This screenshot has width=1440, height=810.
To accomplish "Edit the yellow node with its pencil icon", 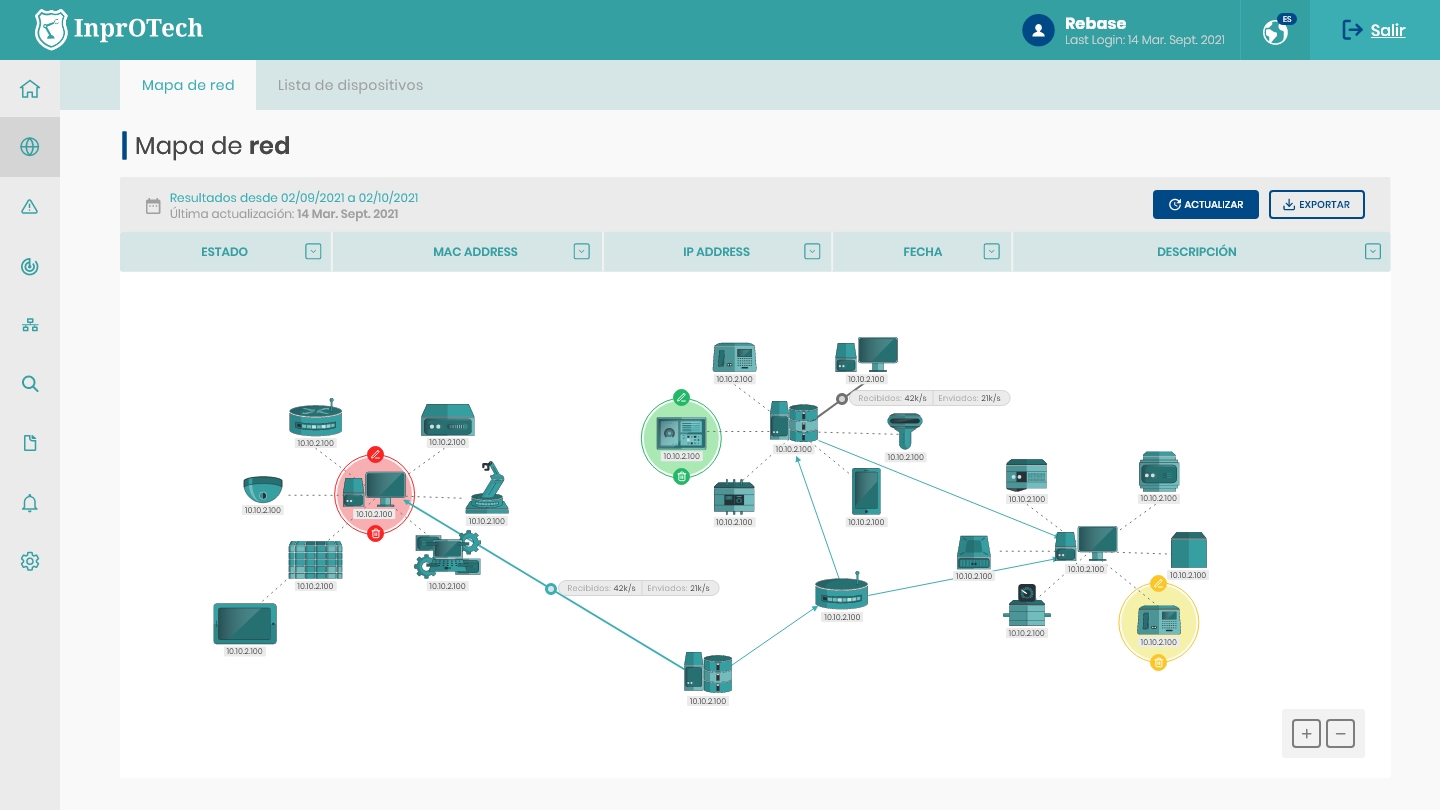I will [x=1159, y=583].
